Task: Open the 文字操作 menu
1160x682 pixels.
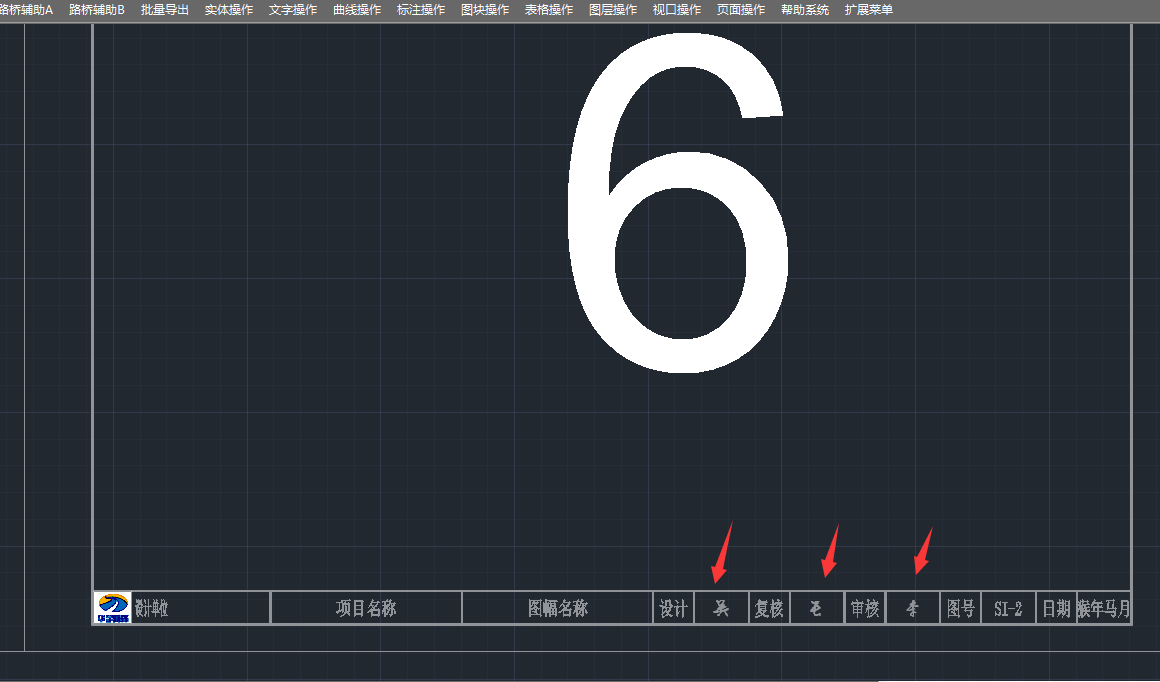Action: tap(293, 10)
